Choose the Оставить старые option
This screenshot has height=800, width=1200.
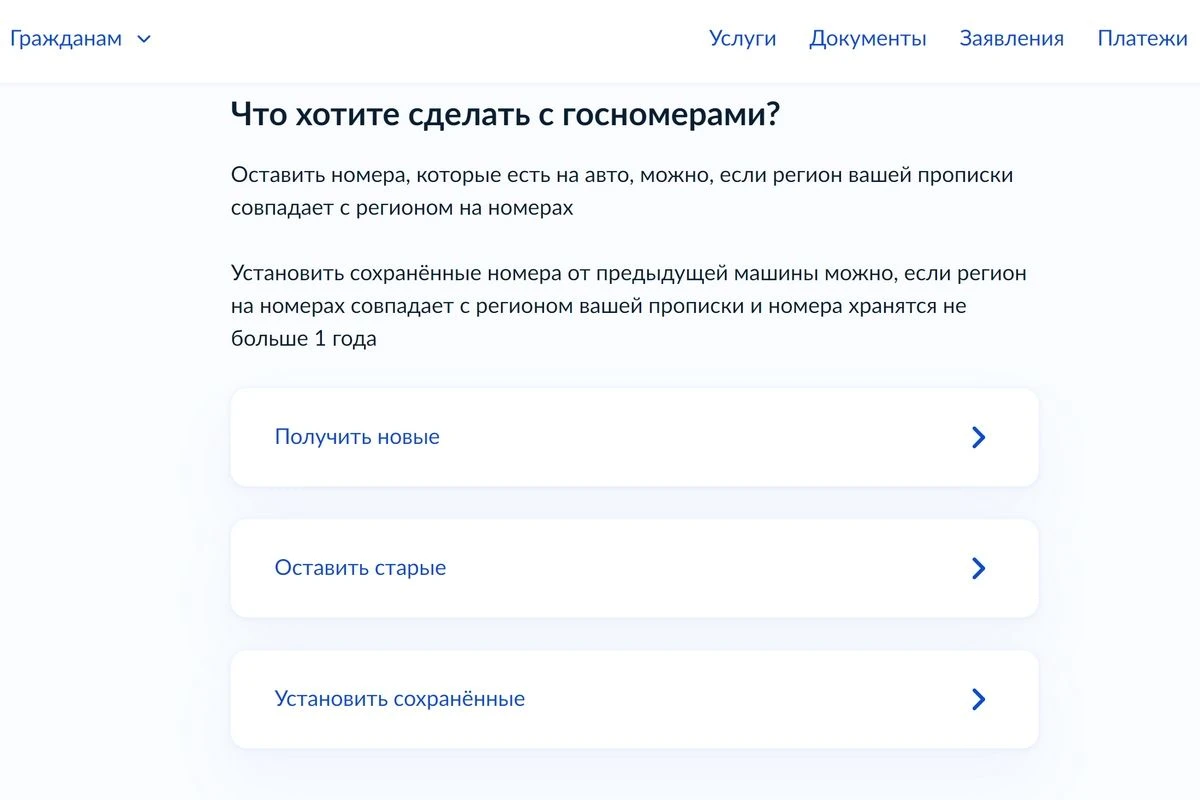634,568
